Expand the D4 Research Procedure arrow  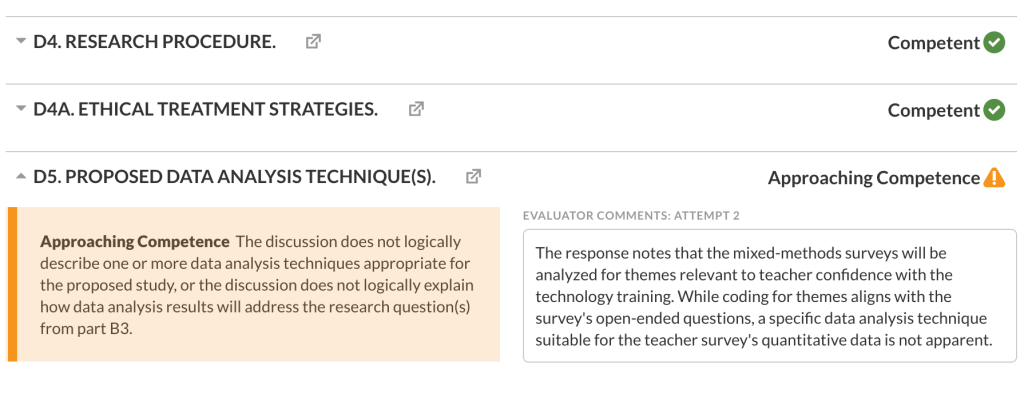[21, 42]
